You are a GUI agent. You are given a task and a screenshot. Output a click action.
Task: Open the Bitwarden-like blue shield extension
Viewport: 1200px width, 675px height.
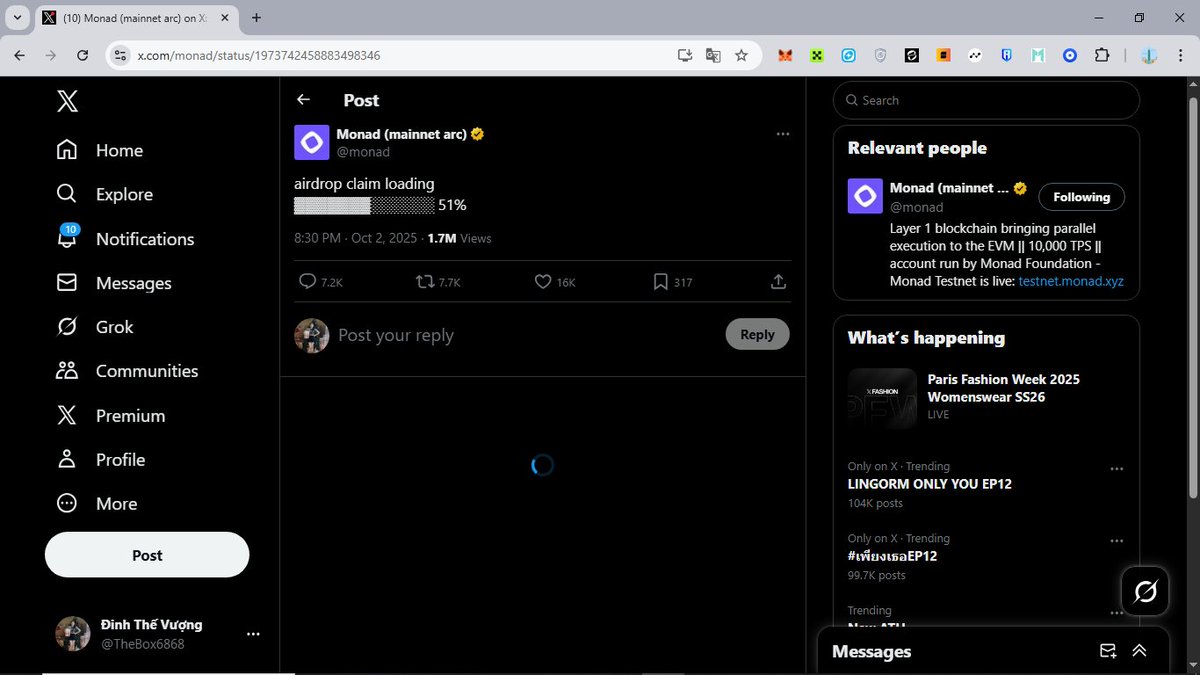tap(1006, 55)
